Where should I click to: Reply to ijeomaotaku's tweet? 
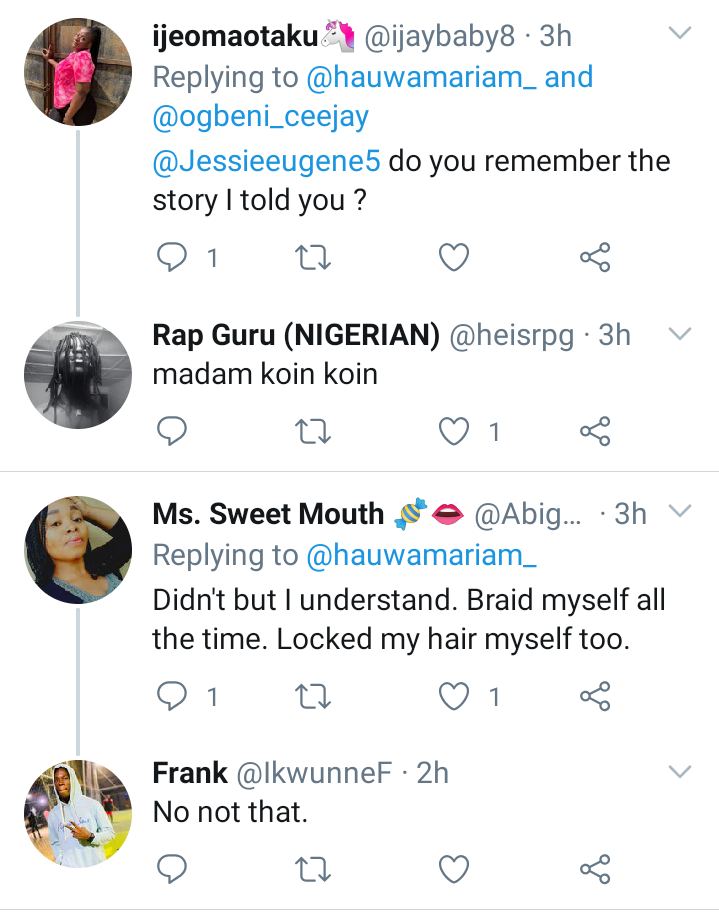[174, 259]
